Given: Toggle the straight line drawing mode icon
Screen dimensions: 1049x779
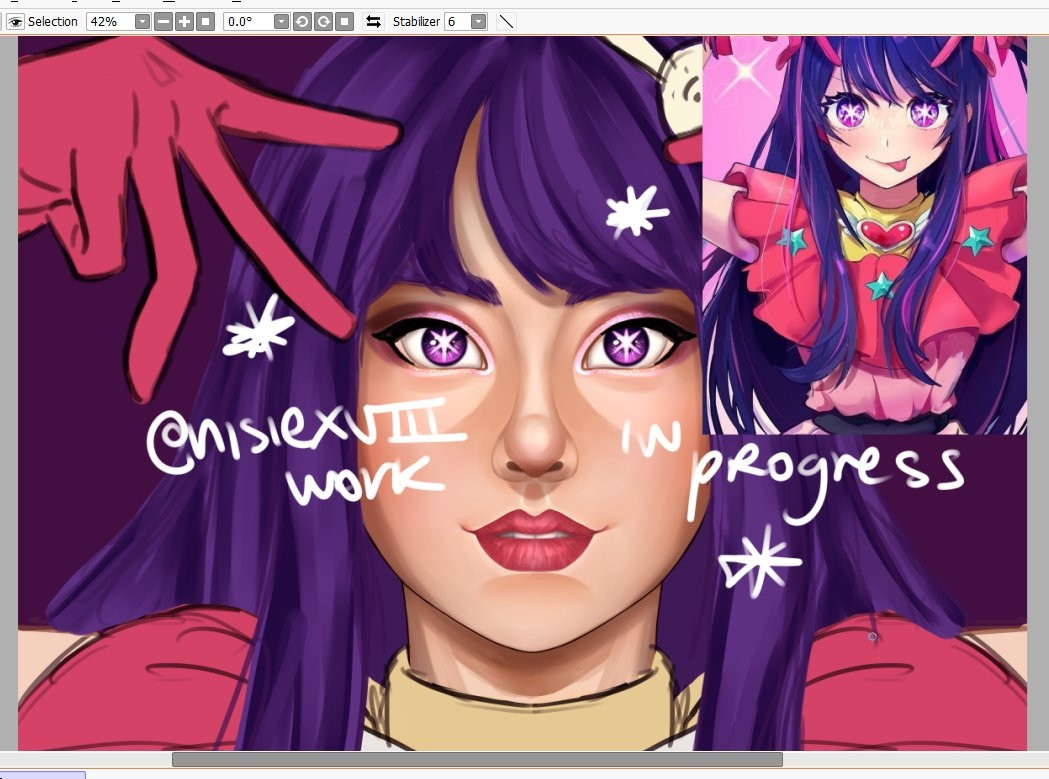Looking at the screenshot, I should click(506, 21).
